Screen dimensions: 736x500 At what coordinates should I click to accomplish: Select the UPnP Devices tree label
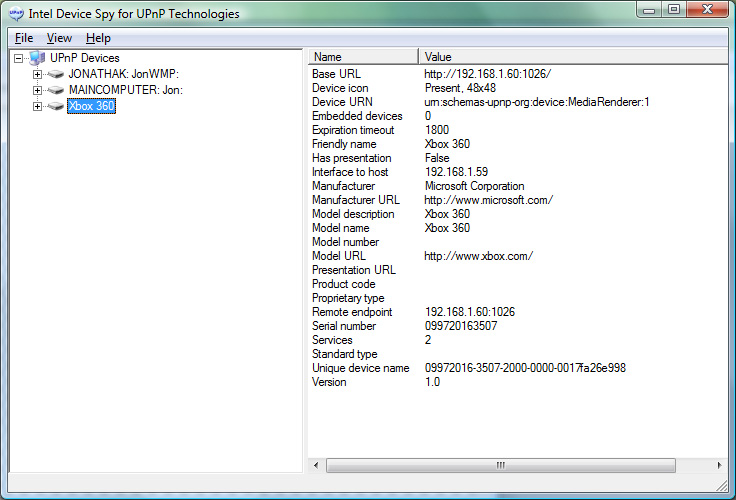pos(85,58)
